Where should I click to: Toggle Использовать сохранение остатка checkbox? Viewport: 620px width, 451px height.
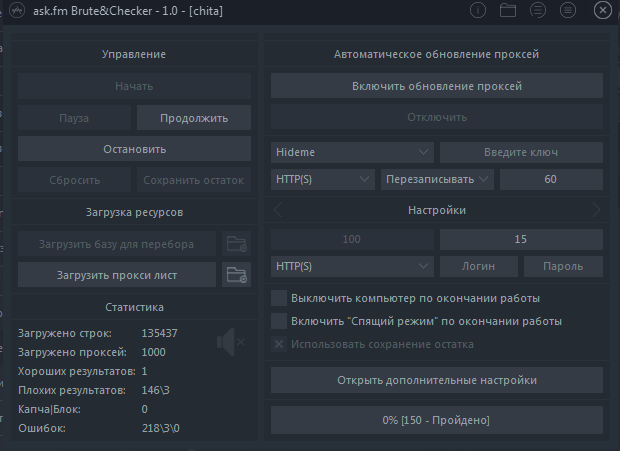coord(279,344)
